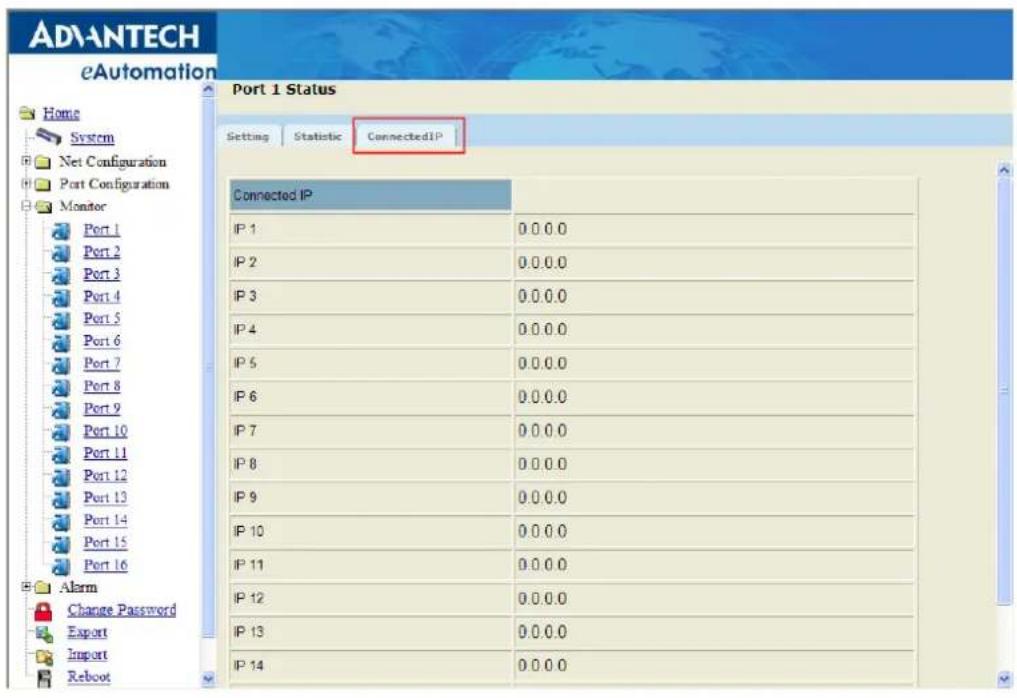Click the Import folder icon

pos(44,656)
